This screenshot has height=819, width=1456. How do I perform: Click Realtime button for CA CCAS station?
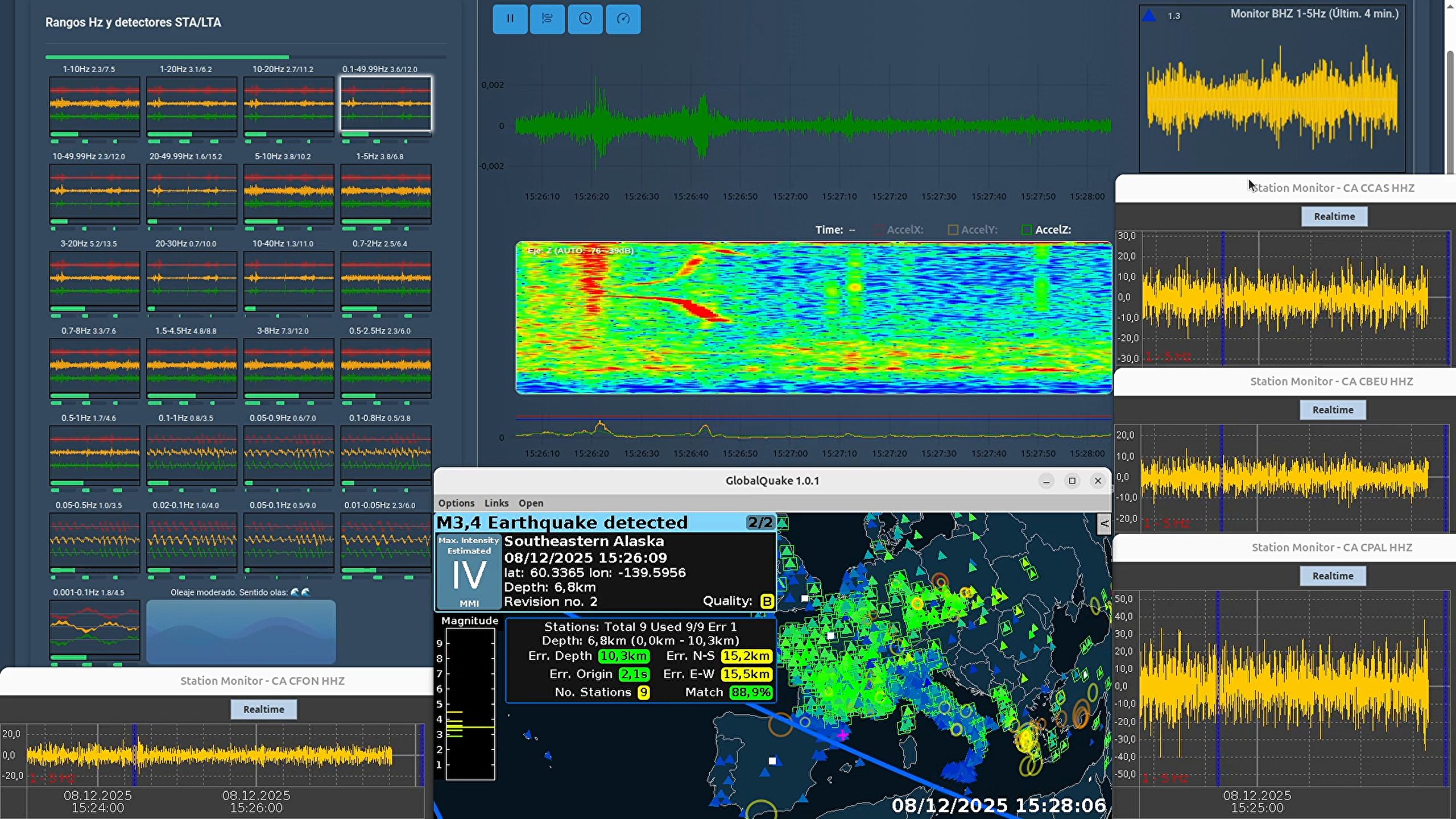tap(1334, 217)
